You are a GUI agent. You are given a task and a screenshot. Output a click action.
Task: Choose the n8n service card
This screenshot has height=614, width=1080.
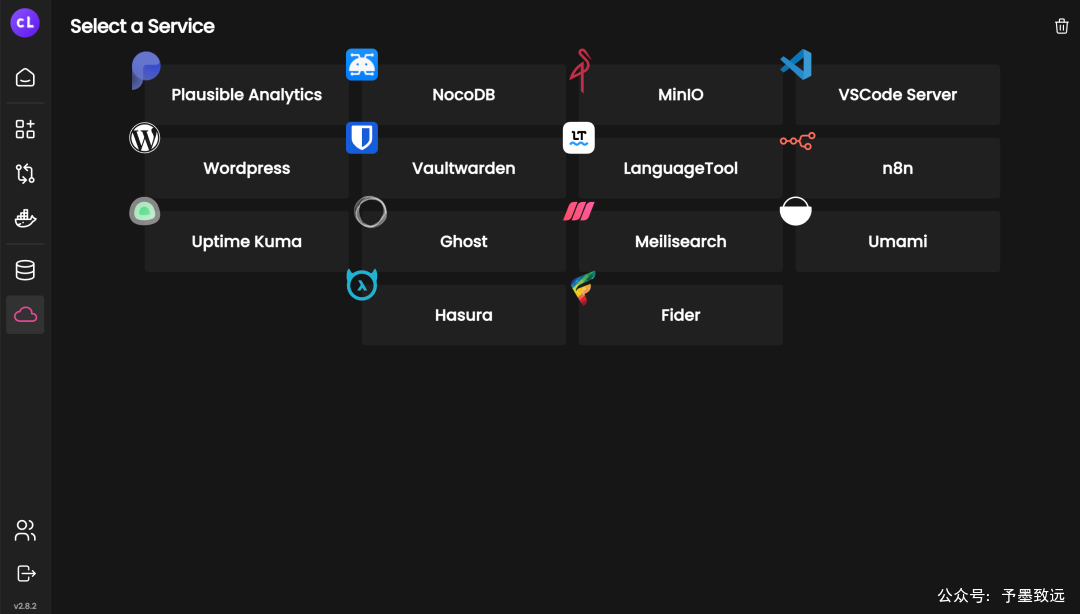click(897, 168)
